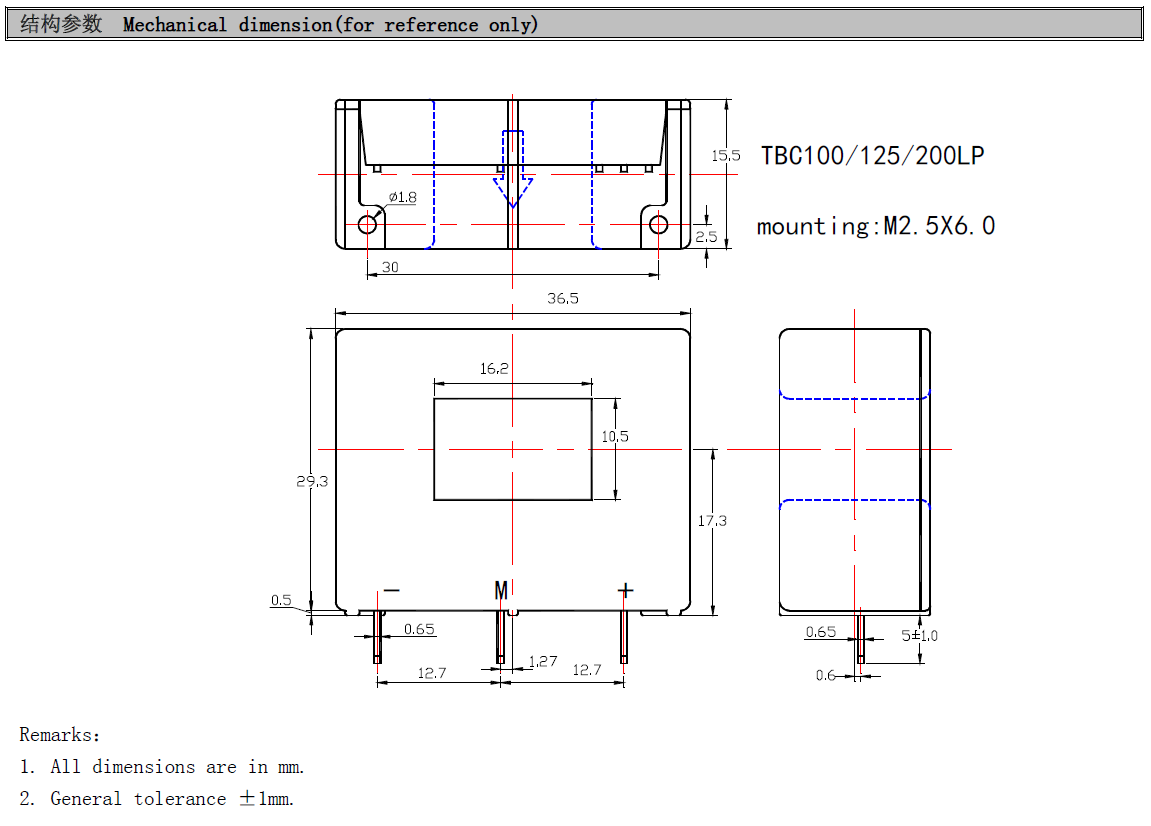The height and width of the screenshot is (826, 1151).
Task: Click the left mounting hole circle
Action: click(x=368, y=224)
